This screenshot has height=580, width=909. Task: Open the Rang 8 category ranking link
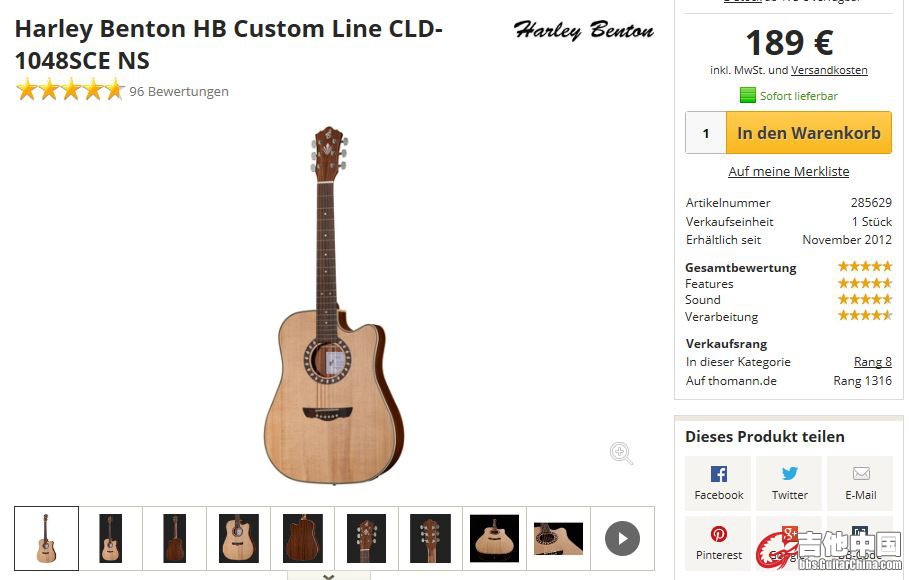pos(872,362)
